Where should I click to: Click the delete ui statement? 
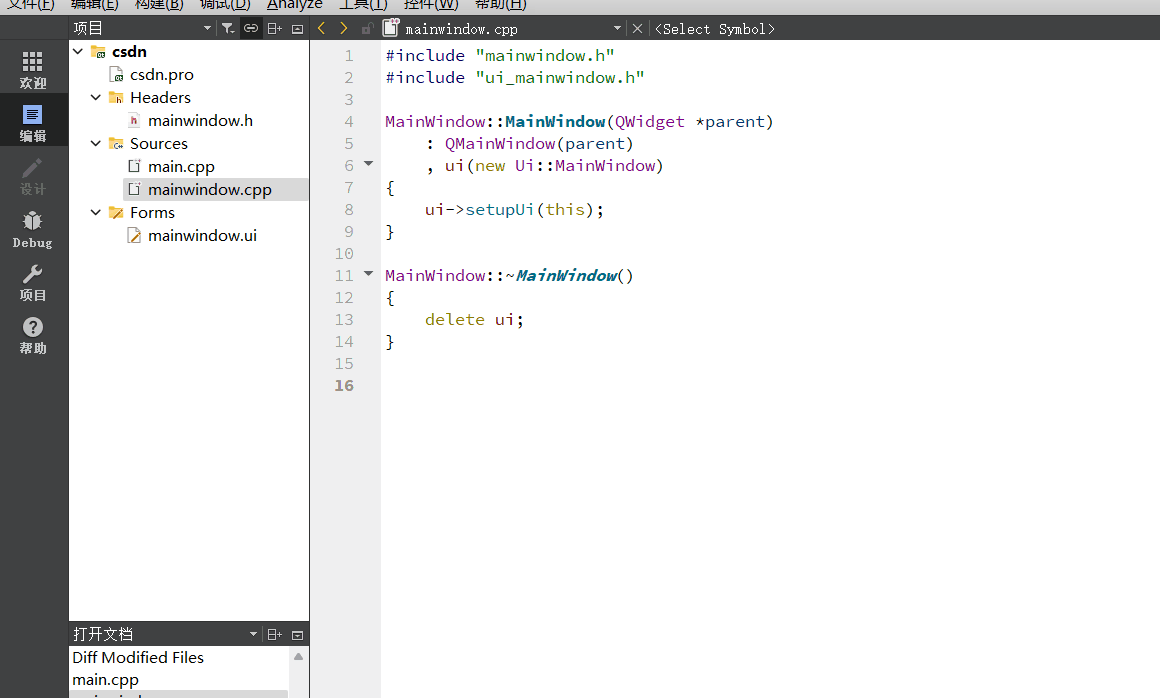(474, 319)
